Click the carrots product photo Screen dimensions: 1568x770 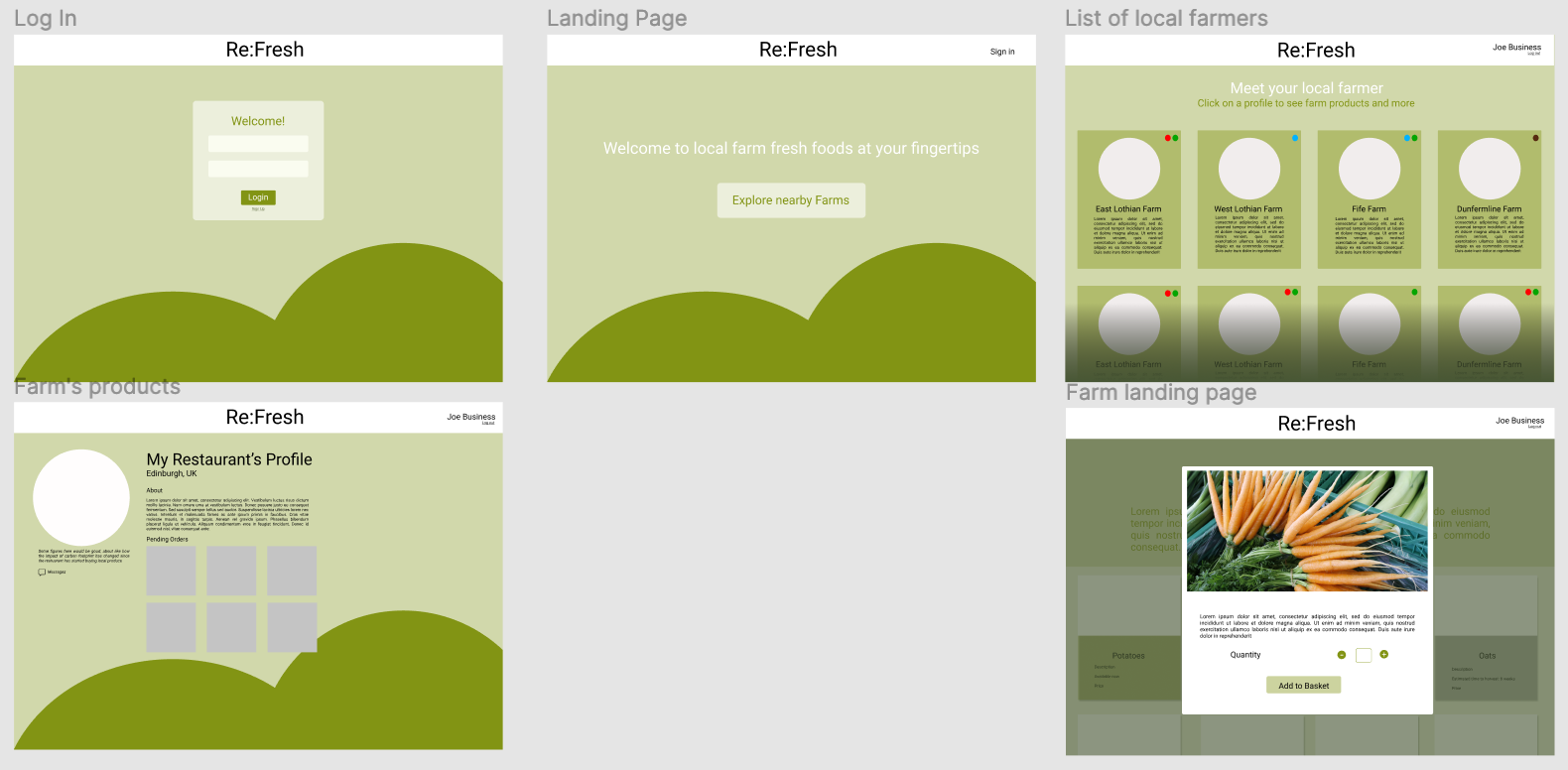[1307, 531]
